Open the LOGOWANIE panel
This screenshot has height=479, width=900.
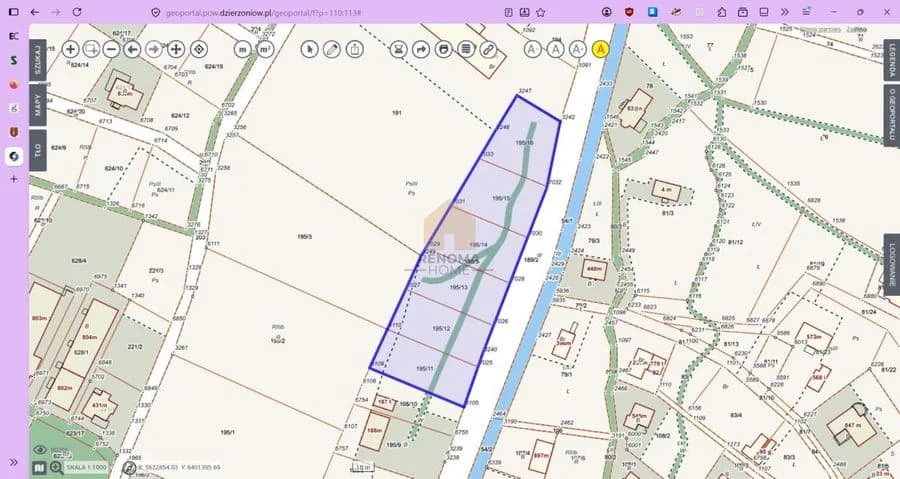click(x=891, y=264)
